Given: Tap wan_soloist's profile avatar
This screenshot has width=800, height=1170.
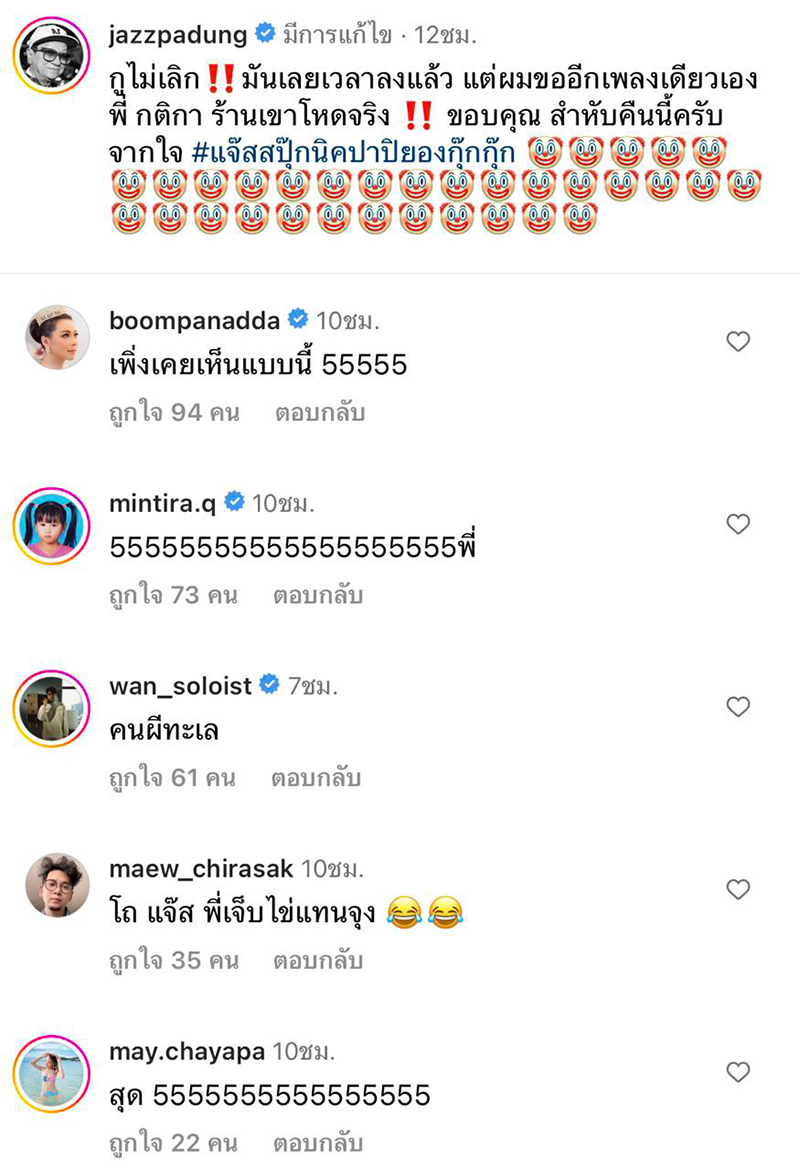Looking at the screenshot, I should click(52, 708).
